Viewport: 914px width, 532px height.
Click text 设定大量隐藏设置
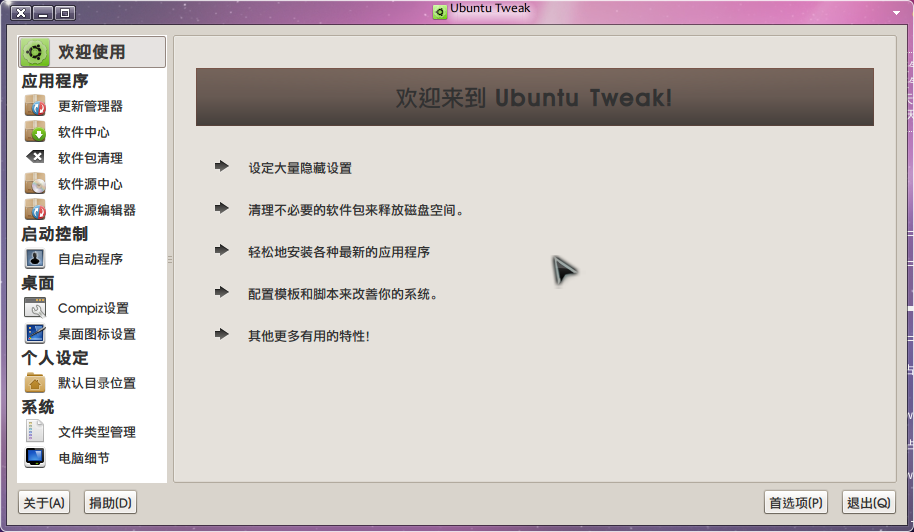(300, 168)
